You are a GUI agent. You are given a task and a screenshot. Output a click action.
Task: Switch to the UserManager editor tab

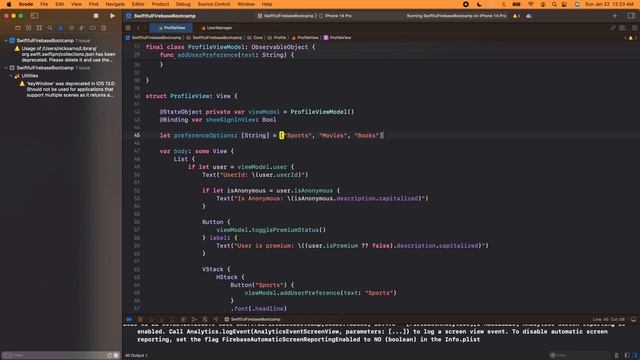click(x=217, y=28)
